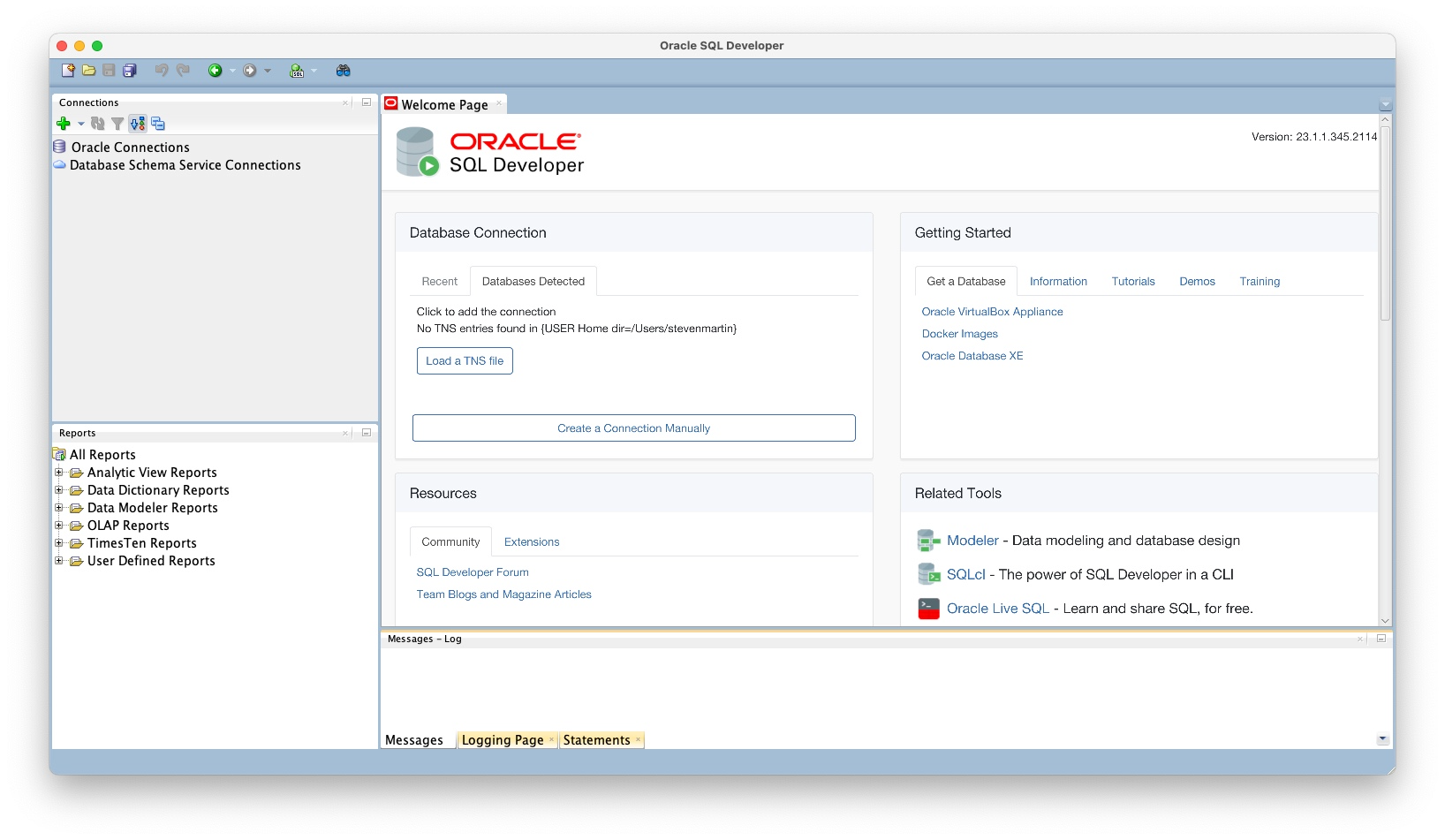Expand the Data Dictionary Reports node
Viewport: 1445px width, 840px height.
[x=59, y=490]
